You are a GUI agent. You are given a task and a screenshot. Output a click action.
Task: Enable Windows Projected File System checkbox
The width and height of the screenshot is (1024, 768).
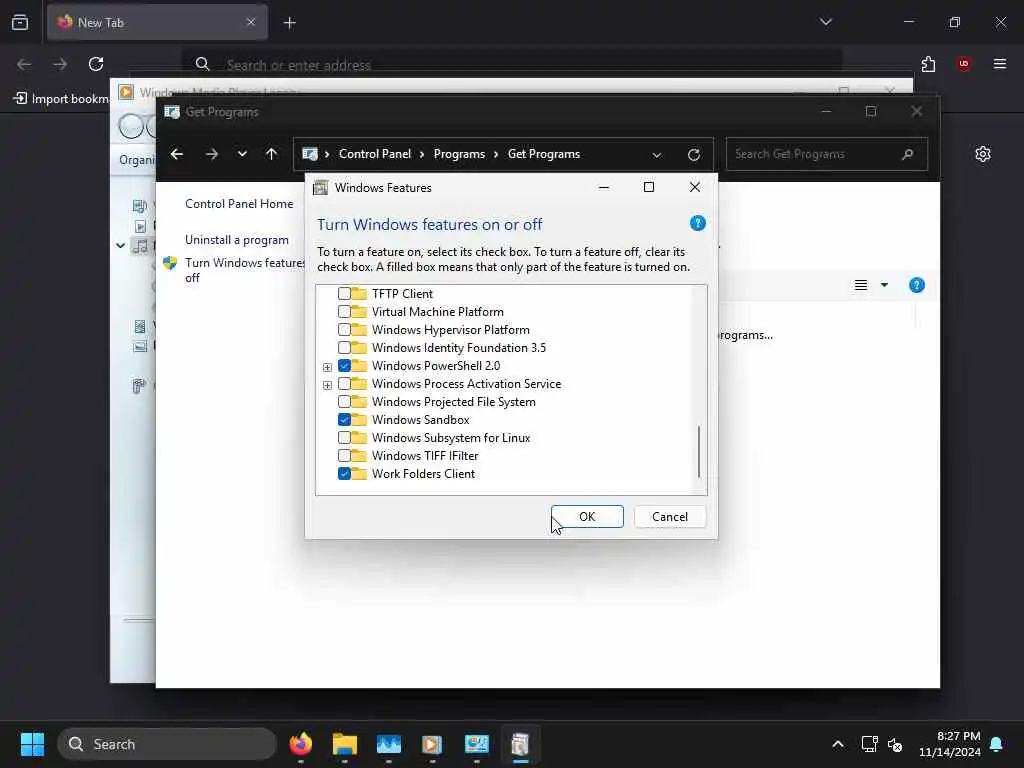[x=344, y=402]
